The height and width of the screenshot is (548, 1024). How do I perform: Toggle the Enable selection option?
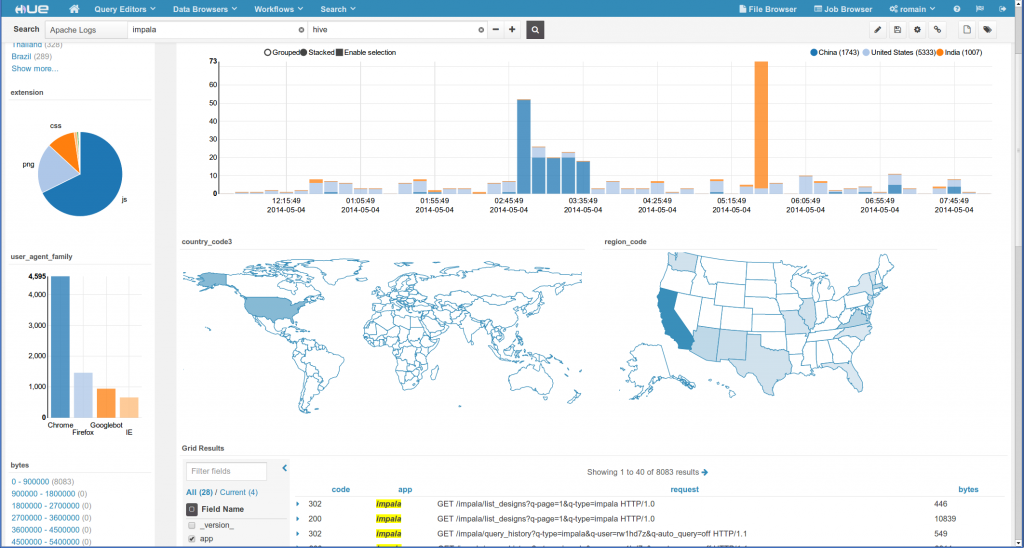(340, 51)
